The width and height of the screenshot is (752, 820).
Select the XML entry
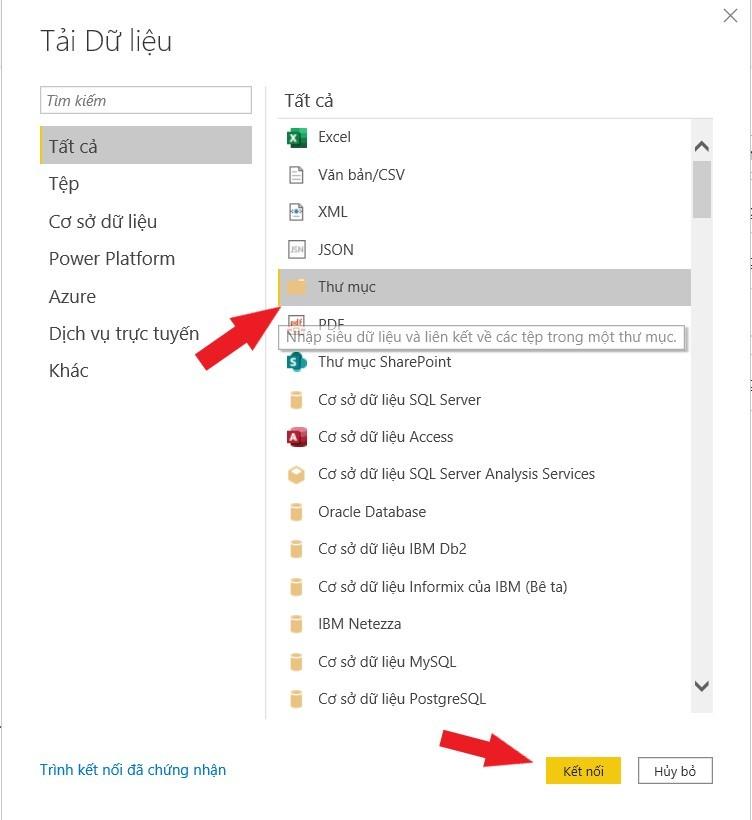pos(484,212)
